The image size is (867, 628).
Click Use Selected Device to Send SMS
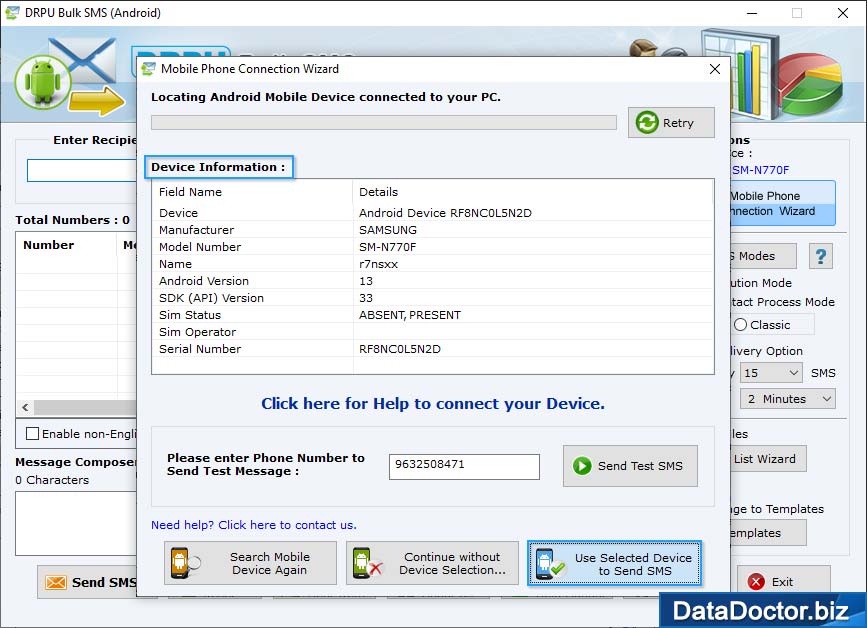coord(614,563)
